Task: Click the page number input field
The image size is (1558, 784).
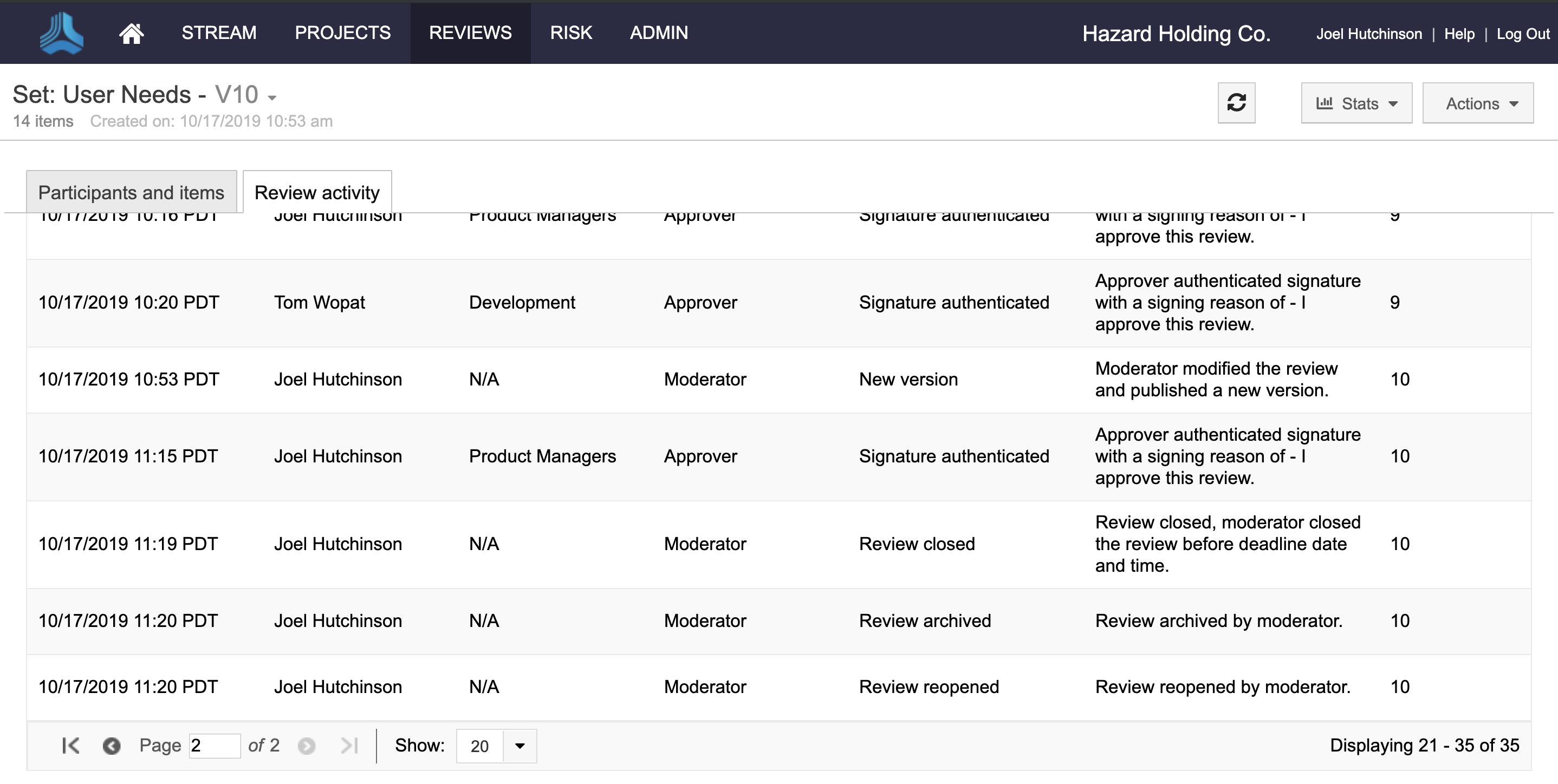Action: [x=214, y=746]
